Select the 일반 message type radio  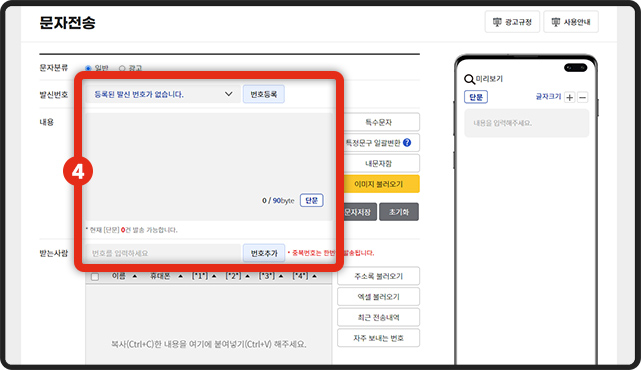click(x=88, y=68)
